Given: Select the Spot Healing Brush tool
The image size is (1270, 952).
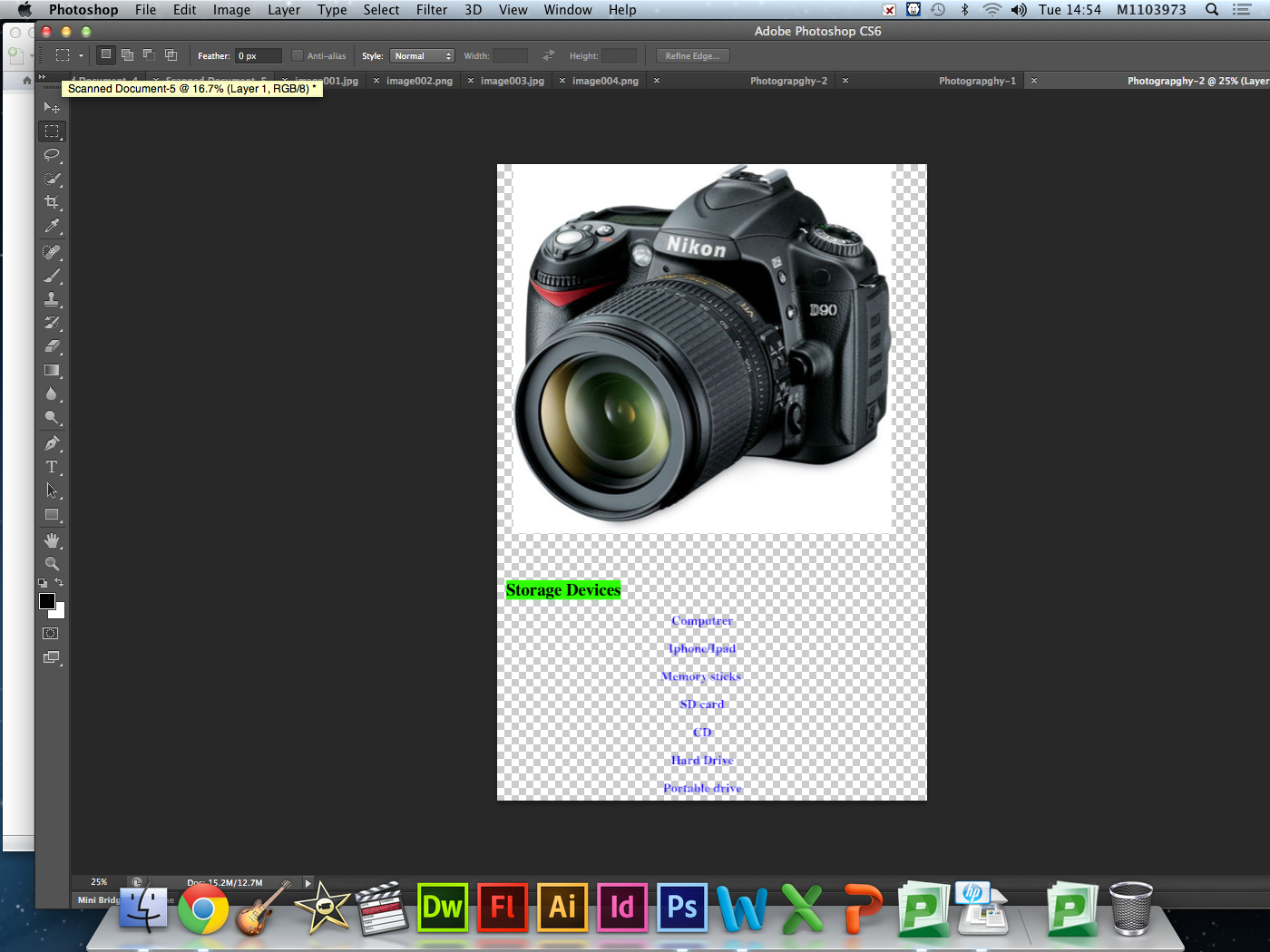Looking at the screenshot, I should click(x=52, y=252).
